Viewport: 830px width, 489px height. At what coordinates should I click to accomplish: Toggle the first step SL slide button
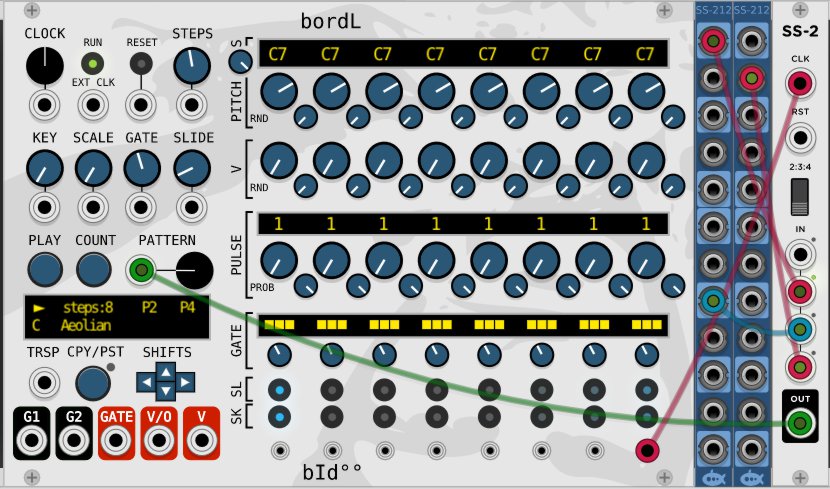click(280, 390)
